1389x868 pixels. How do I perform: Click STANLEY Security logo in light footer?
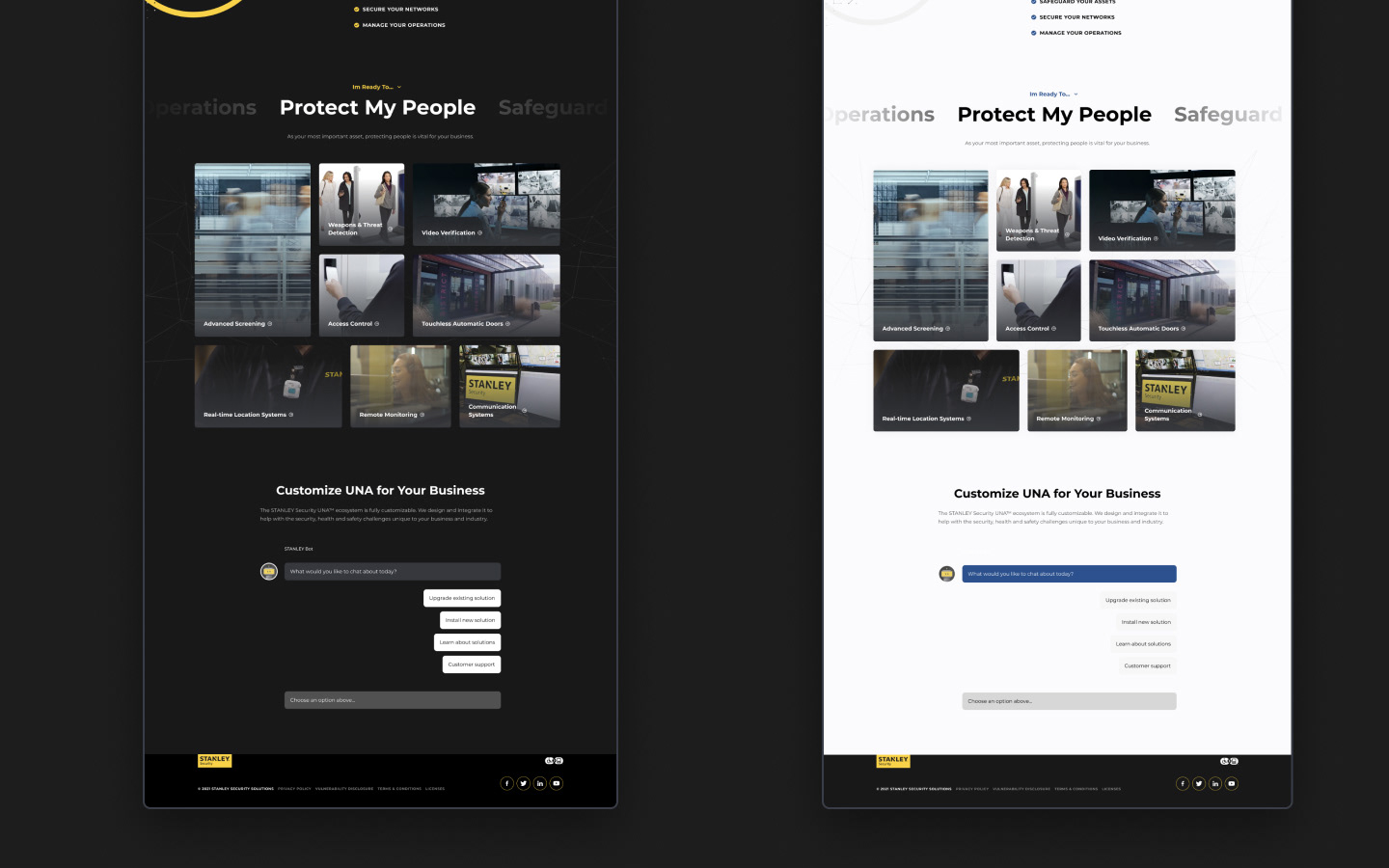coord(893,761)
